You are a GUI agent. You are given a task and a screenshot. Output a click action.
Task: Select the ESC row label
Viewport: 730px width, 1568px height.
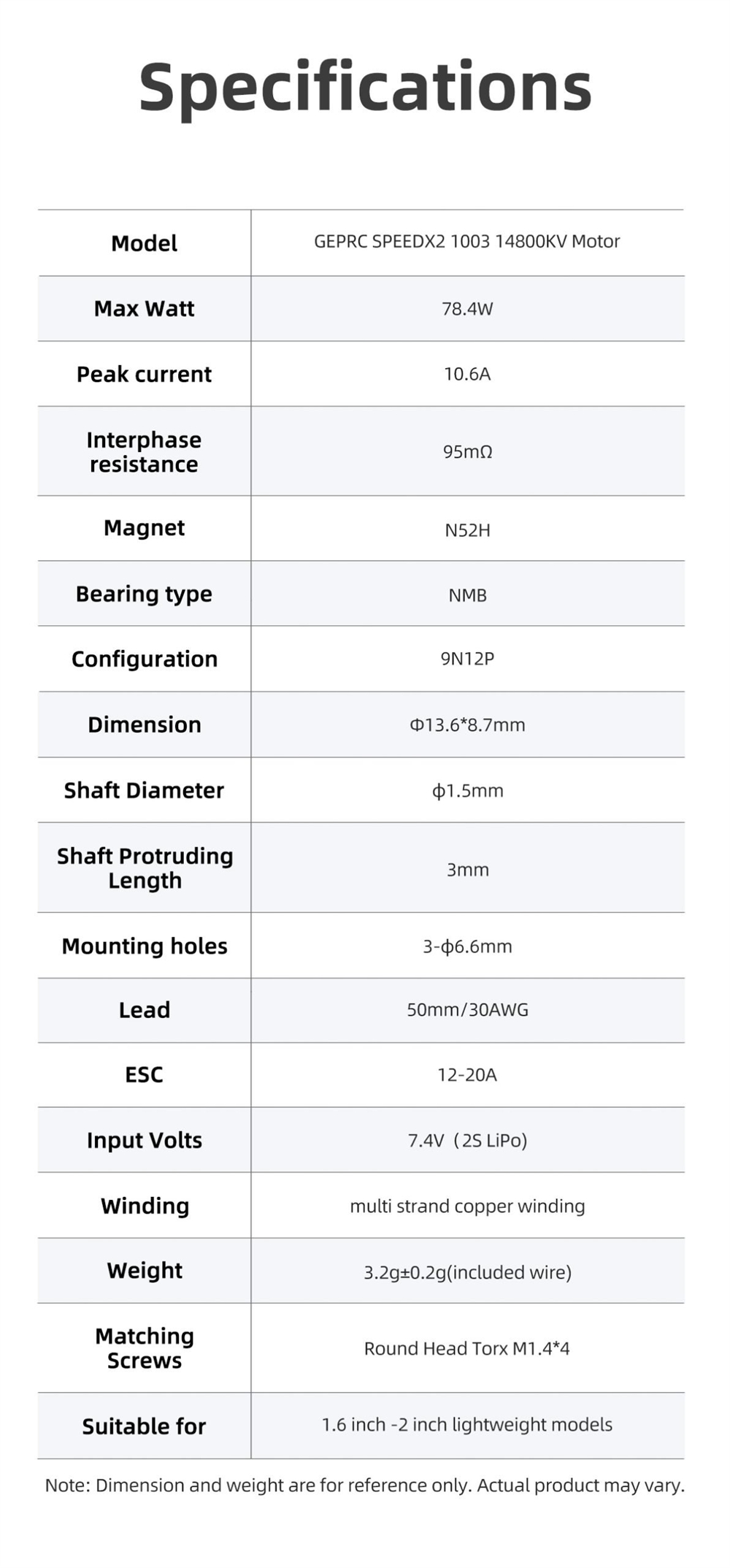(x=144, y=1075)
